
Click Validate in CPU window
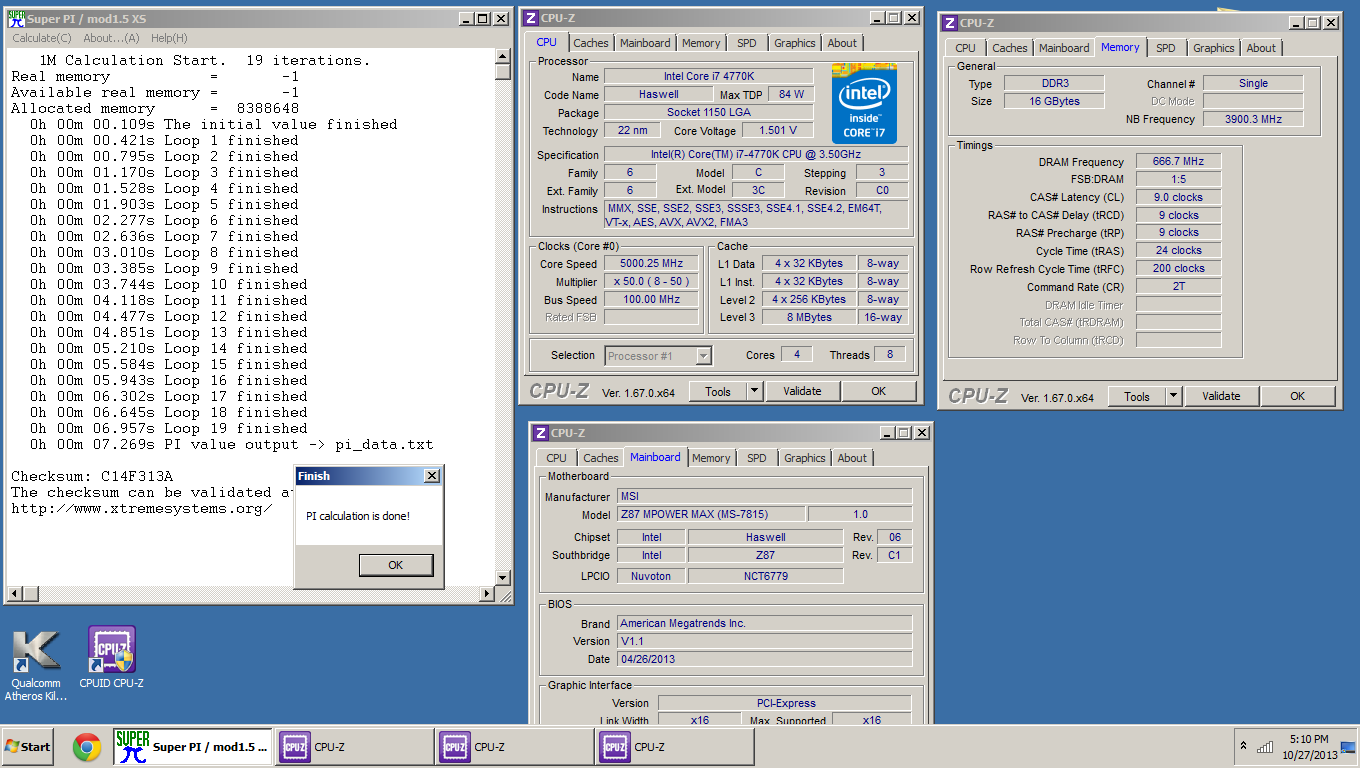802,392
